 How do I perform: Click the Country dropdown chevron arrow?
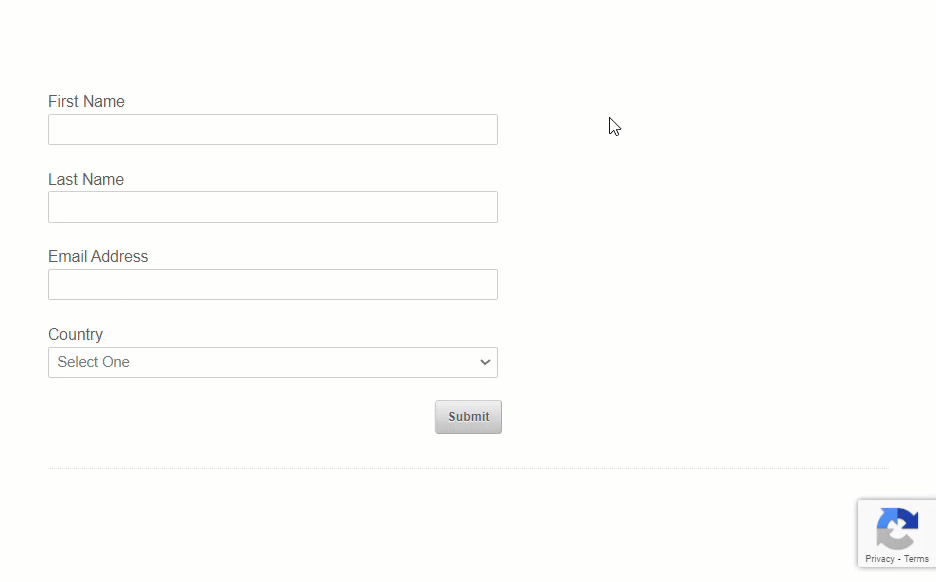point(485,362)
